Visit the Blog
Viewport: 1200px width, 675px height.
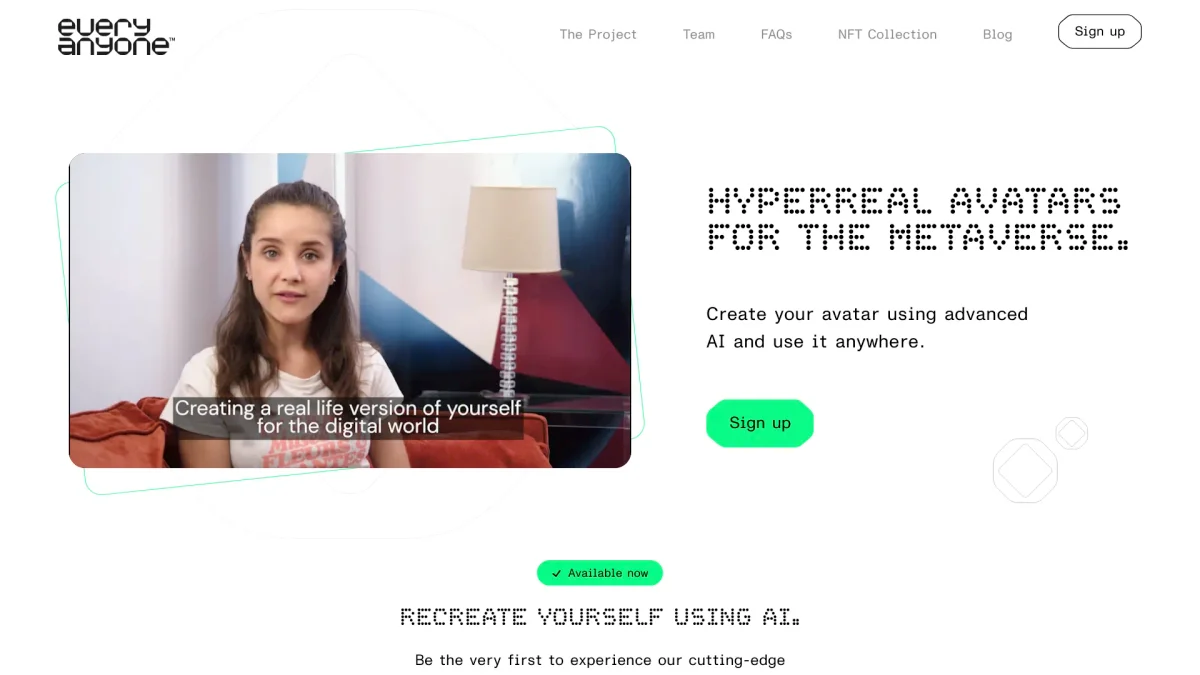997,34
